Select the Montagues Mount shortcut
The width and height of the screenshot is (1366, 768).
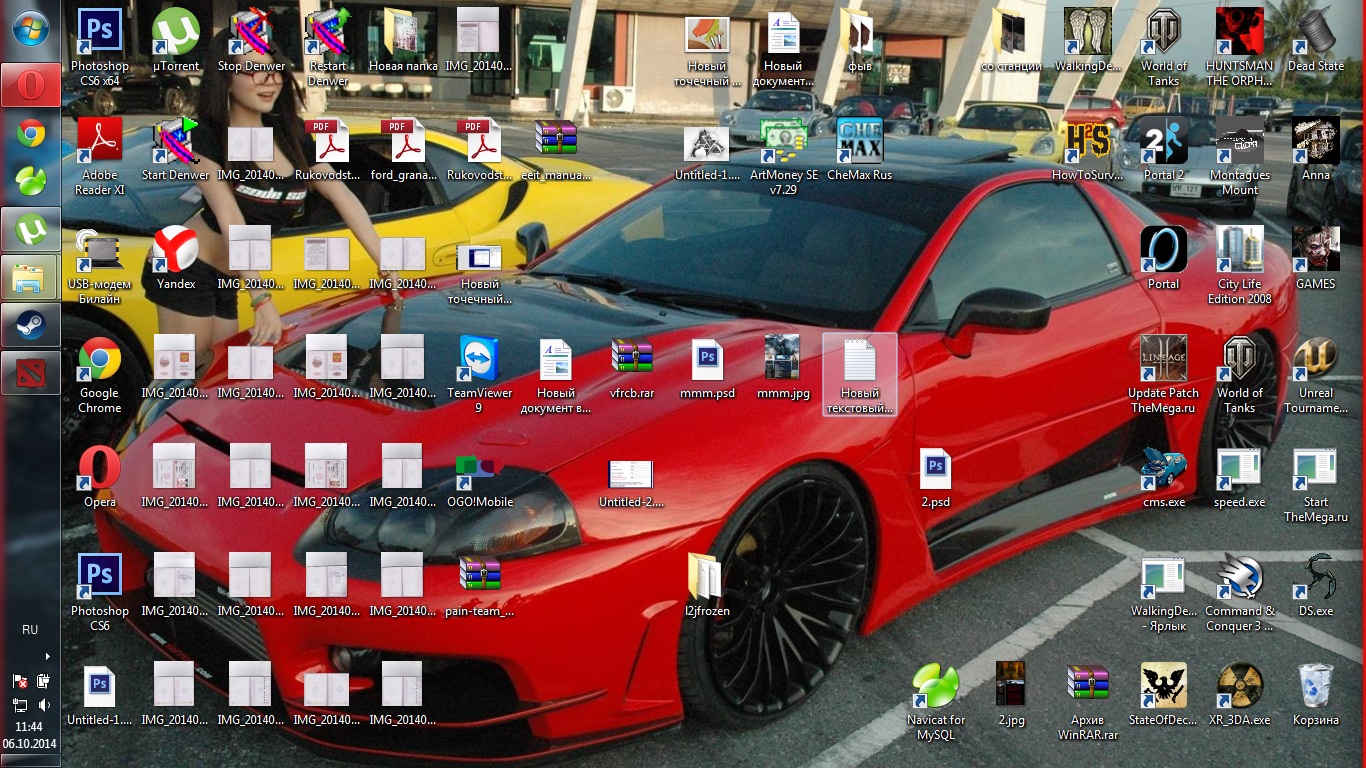click(1239, 155)
